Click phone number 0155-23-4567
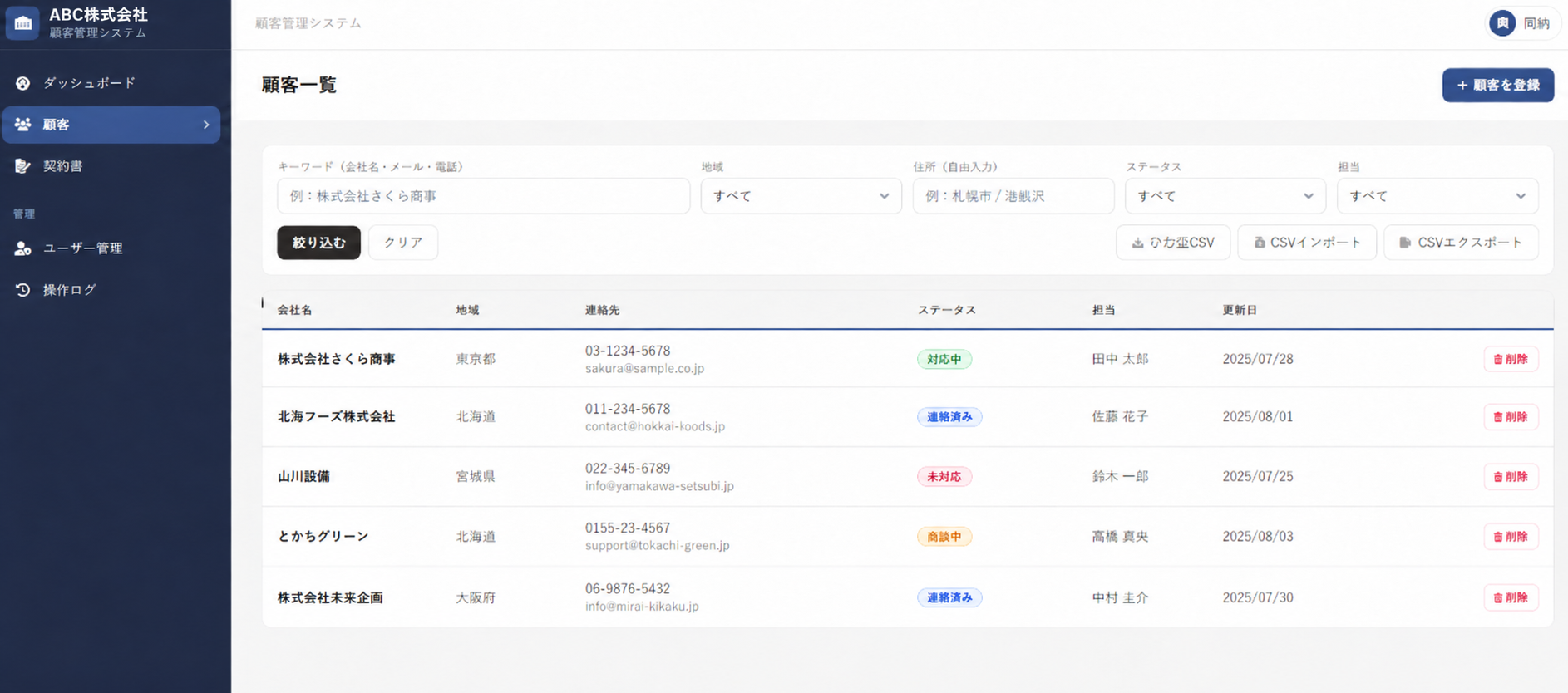Viewport: 1568px width, 693px height. click(x=627, y=528)
